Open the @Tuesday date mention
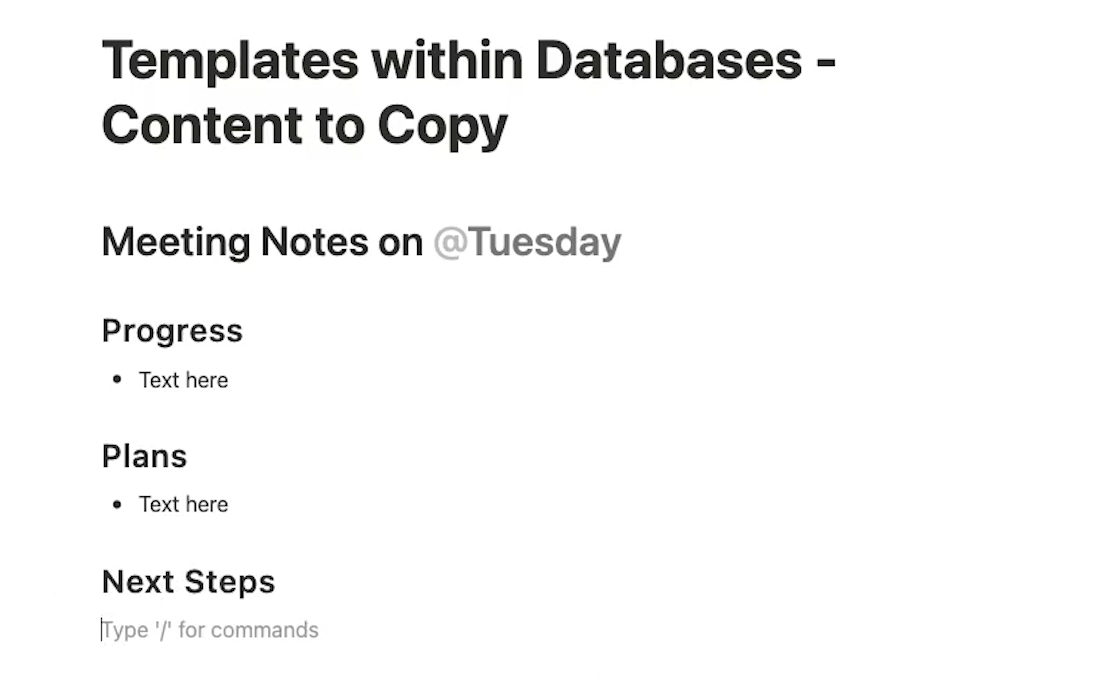 (x=527, y=242)
